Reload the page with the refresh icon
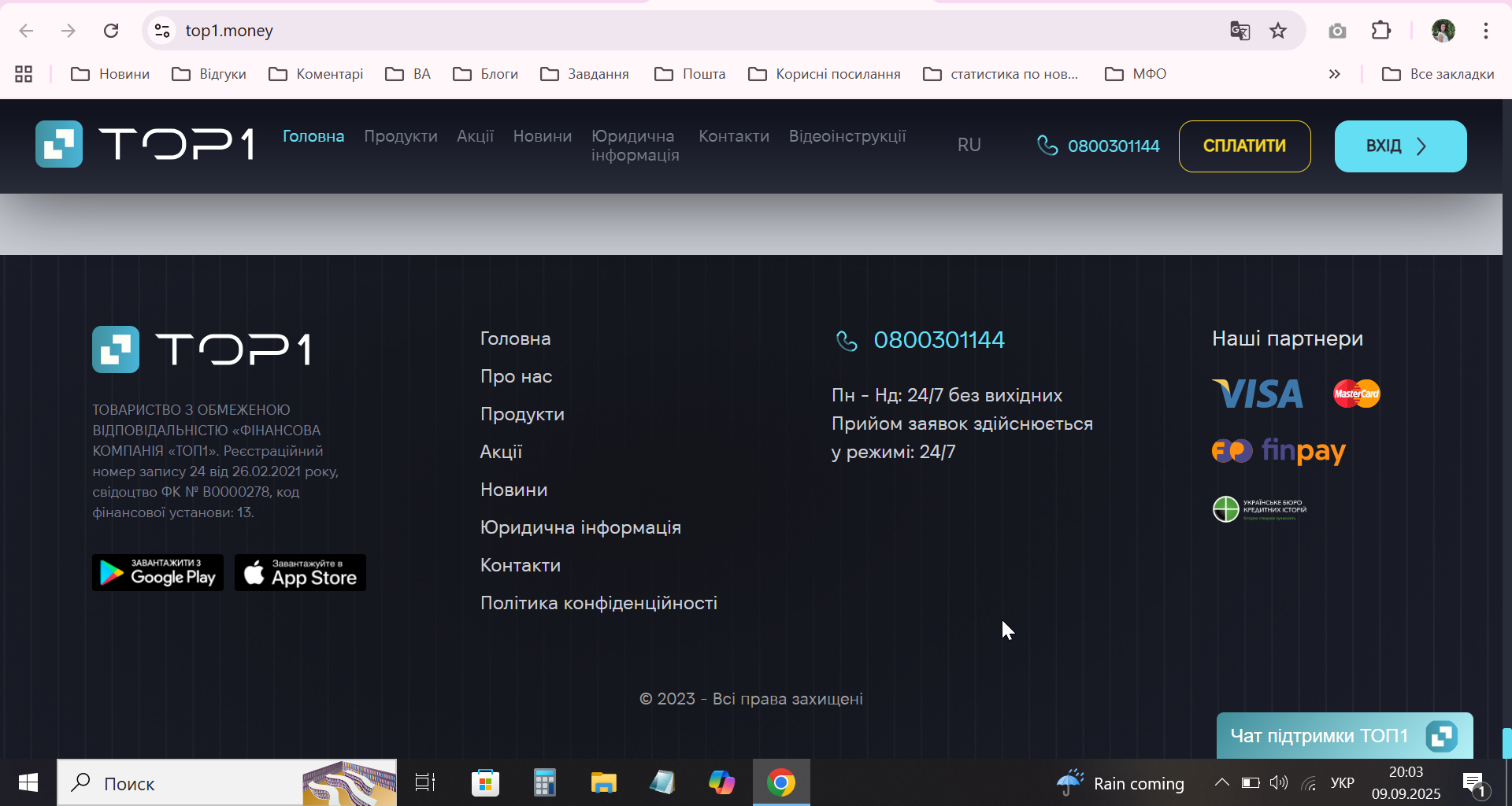The width and height of the screenshot is (1512, 806). pyautogui.click(x=111, y=31)
